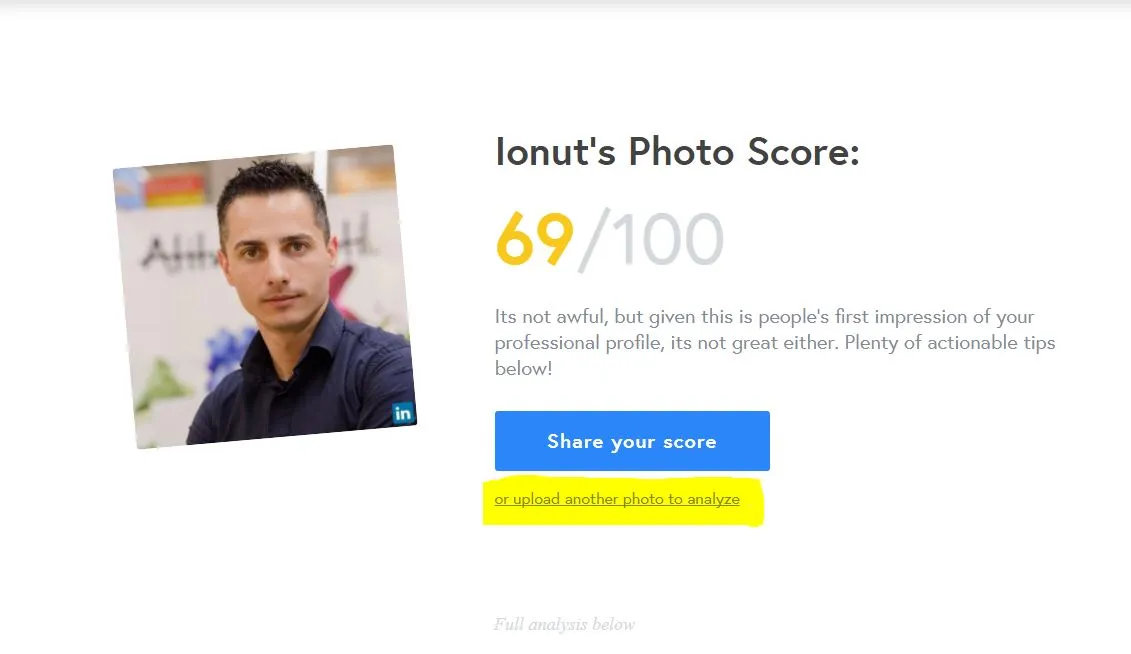Click the LinkedIn badge on the profile photo
Image resolution: width=1131 pixels, height=654 pixels.
[x=402, y=412]
